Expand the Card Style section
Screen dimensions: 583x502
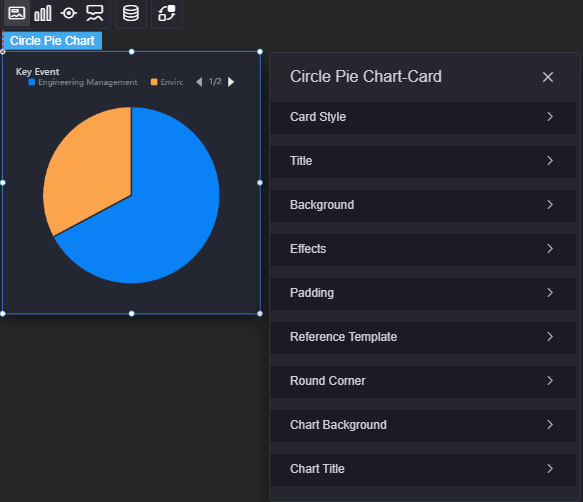coord(423,117)
